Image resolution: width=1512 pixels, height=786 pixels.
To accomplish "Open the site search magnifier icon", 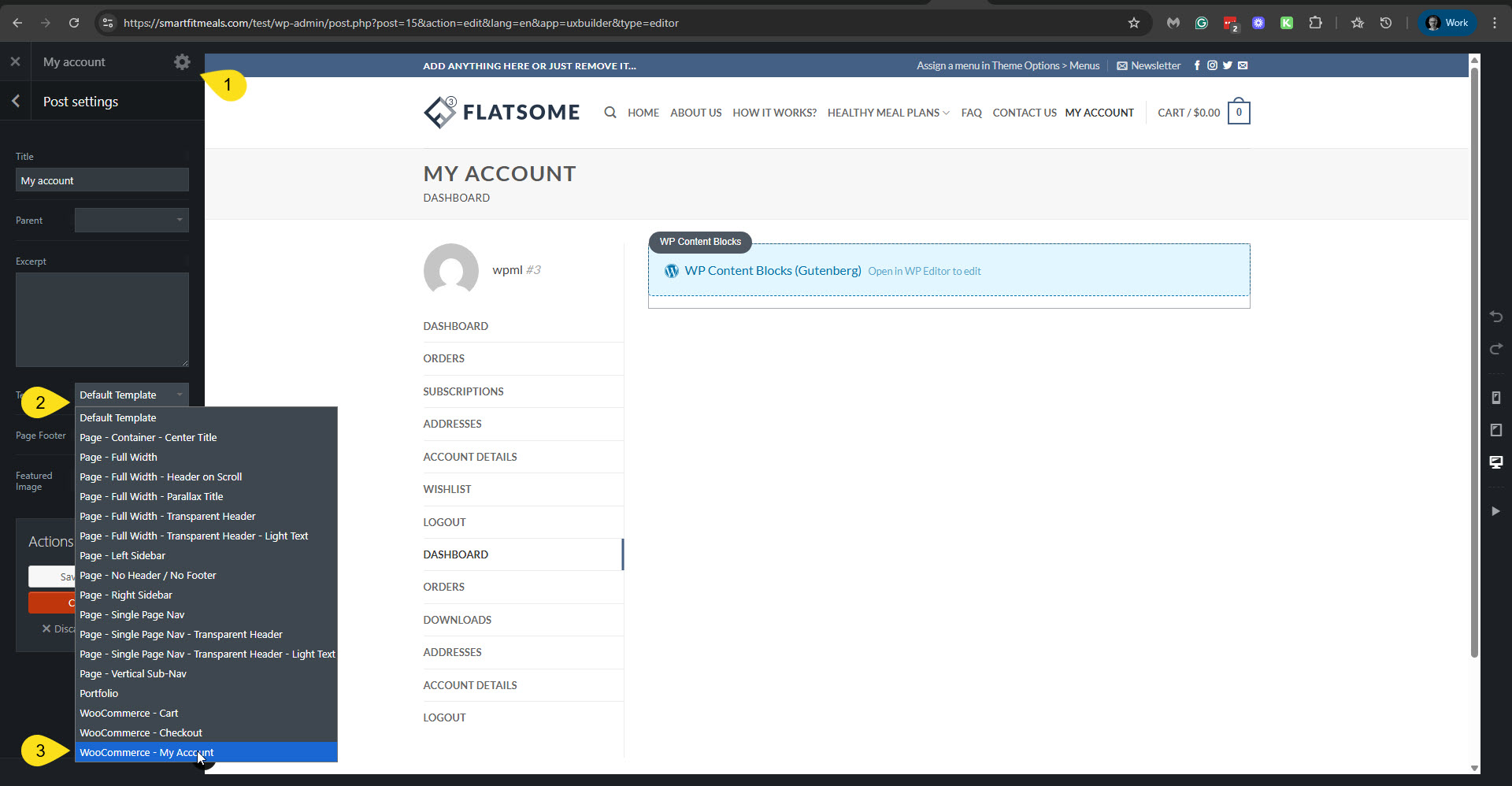I will point(610,113).
